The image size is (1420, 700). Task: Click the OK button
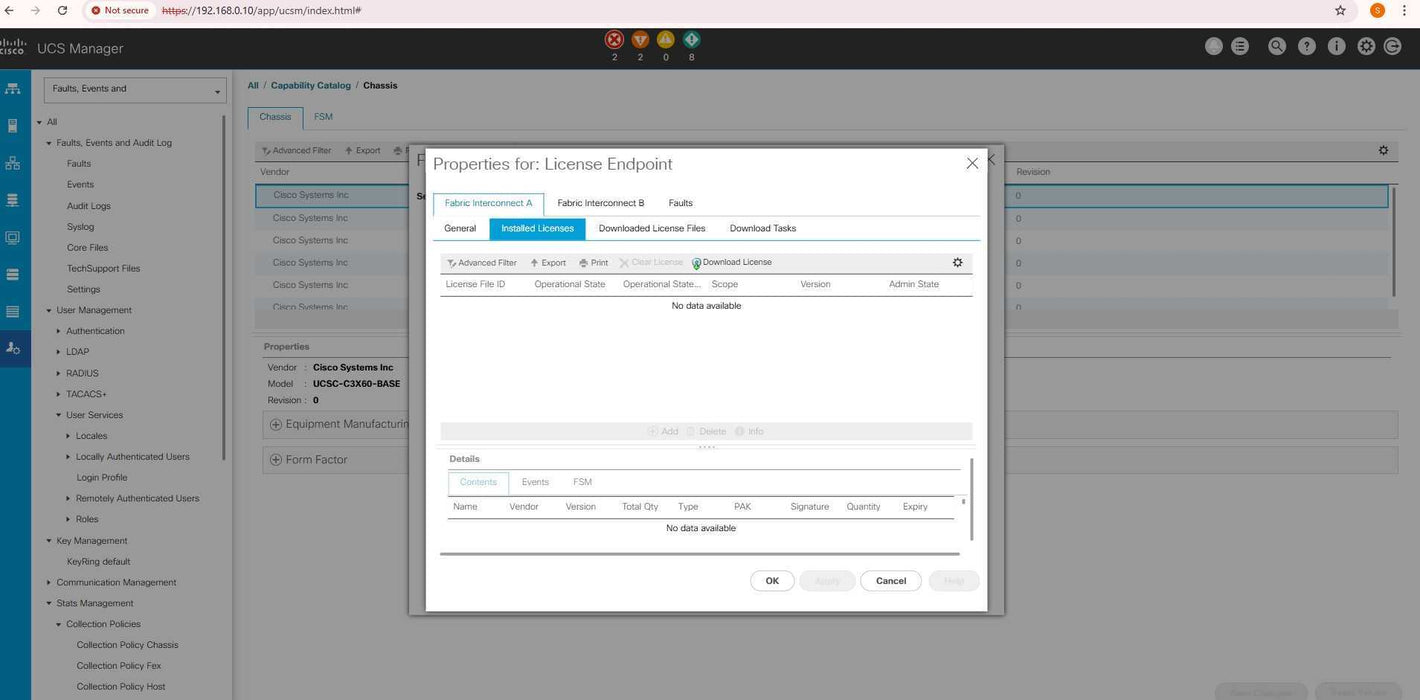tap(772, 581)
